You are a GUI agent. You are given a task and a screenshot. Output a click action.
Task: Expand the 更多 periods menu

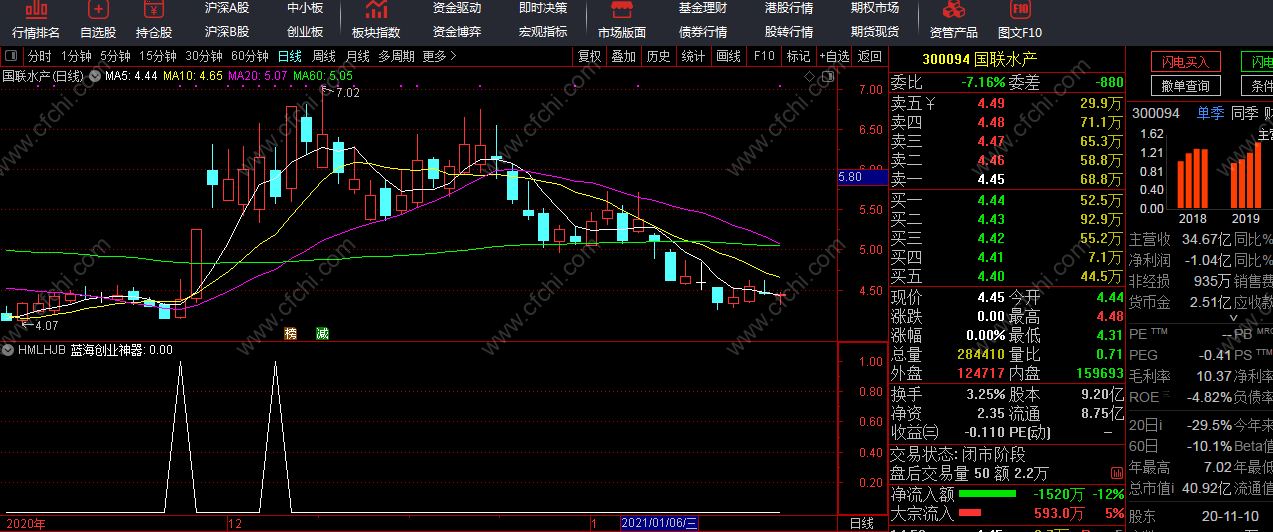(439, 56)
